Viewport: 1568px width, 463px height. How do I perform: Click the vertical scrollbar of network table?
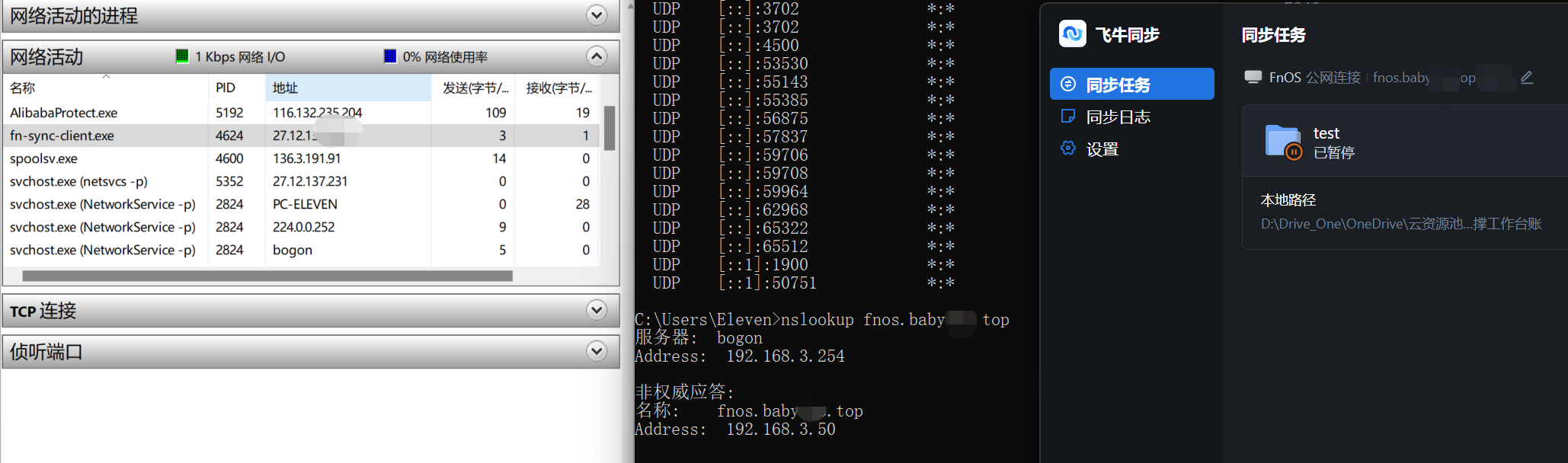610,128
